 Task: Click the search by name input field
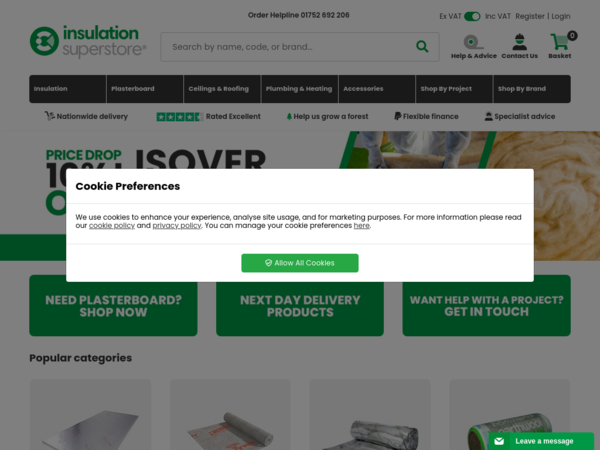click(289, 47)
